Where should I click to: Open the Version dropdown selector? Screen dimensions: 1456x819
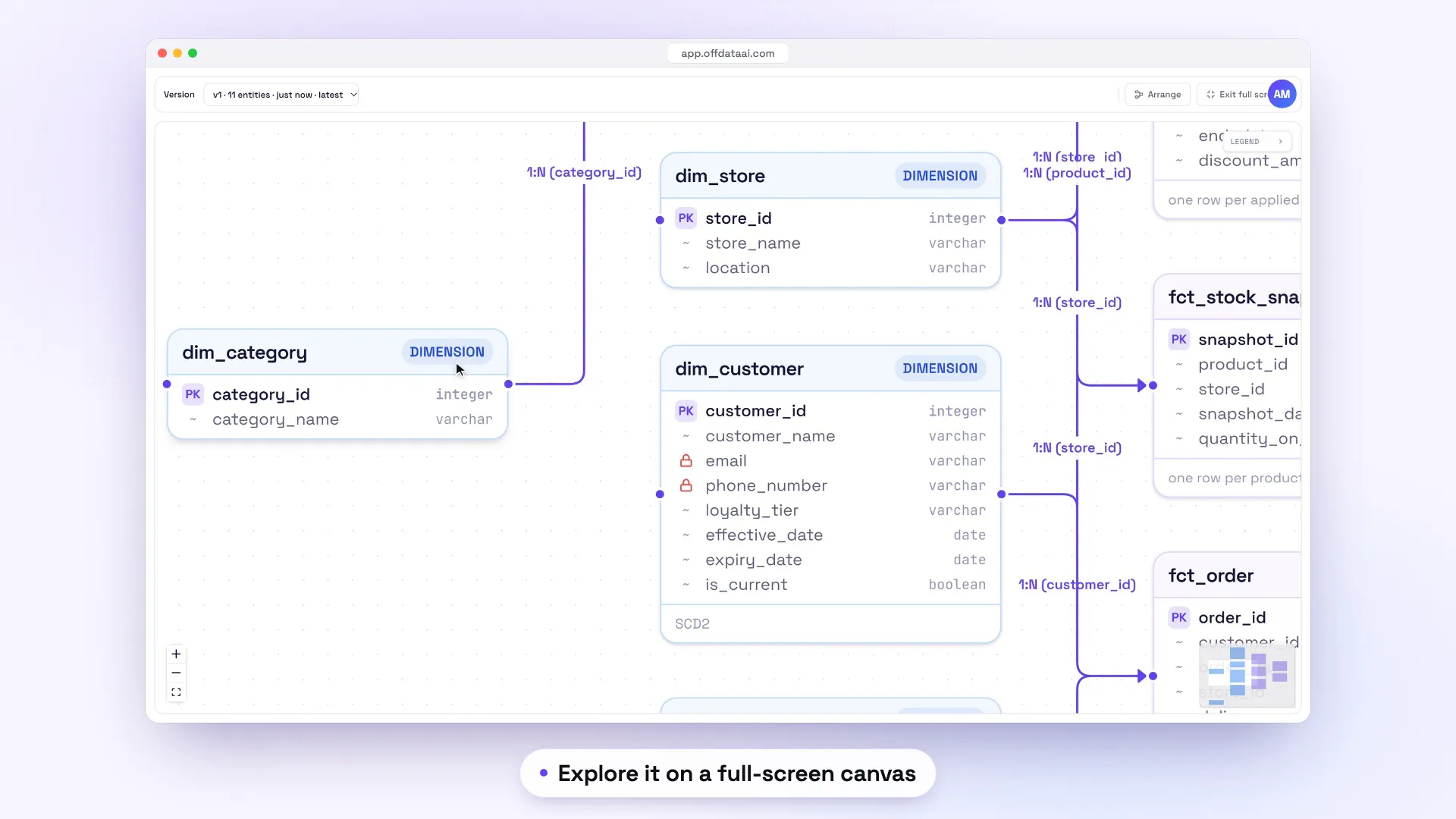281,95
